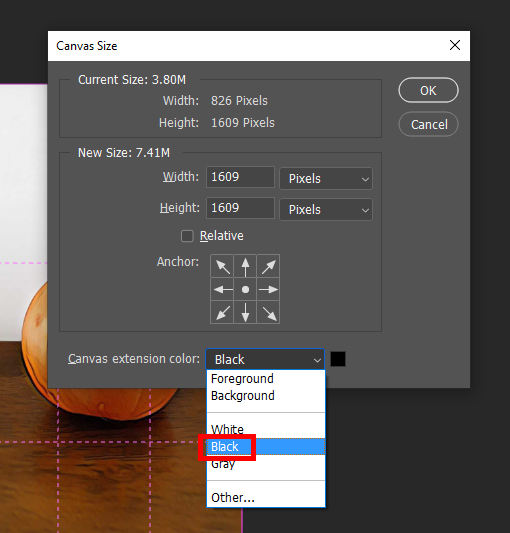The width and height of the screenshot is (510, 533).
Task: Open the Width units Pixels dropdown
Action: [326, 178]
